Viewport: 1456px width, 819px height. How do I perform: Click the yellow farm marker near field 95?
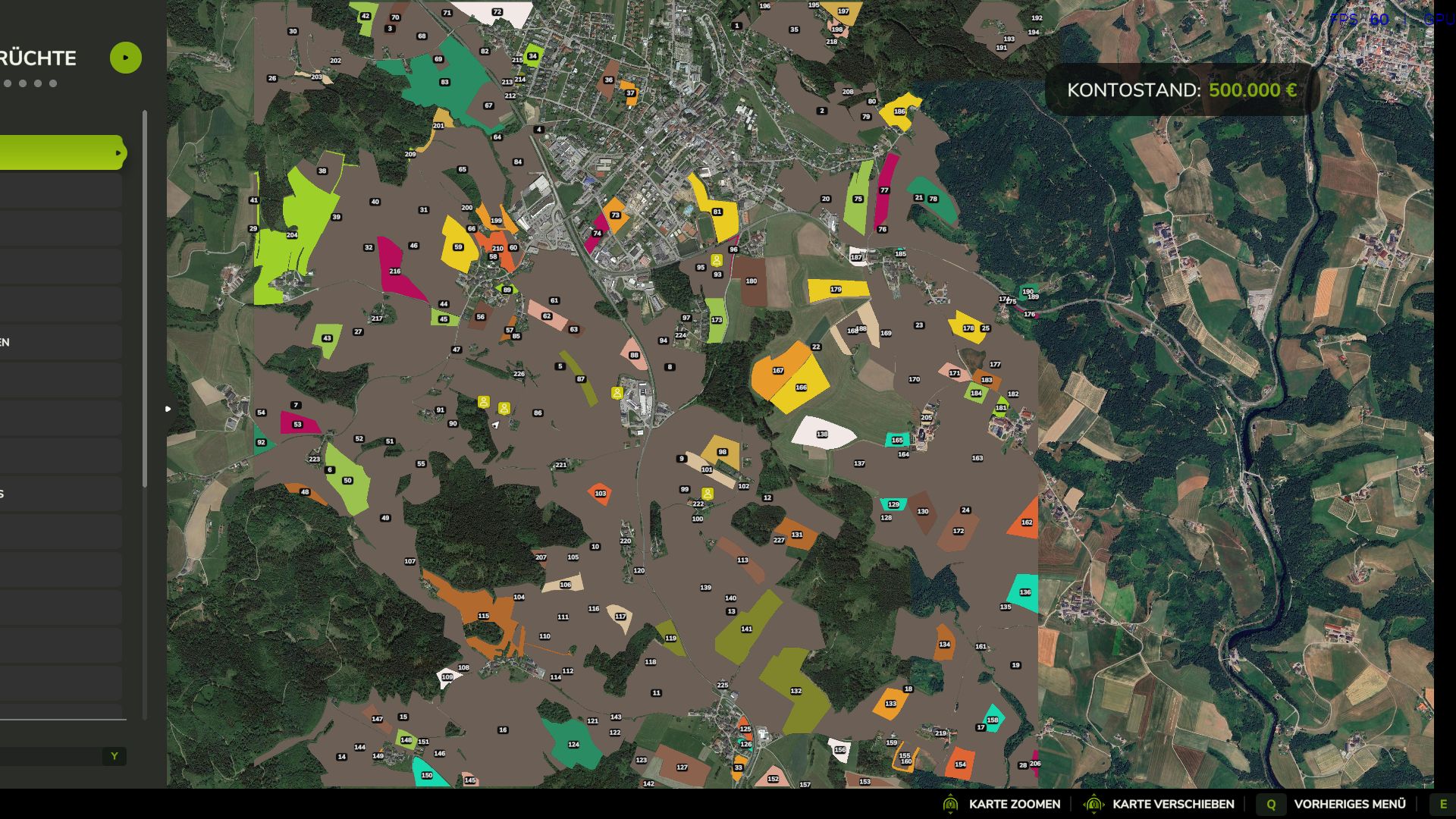coord(716,260)
